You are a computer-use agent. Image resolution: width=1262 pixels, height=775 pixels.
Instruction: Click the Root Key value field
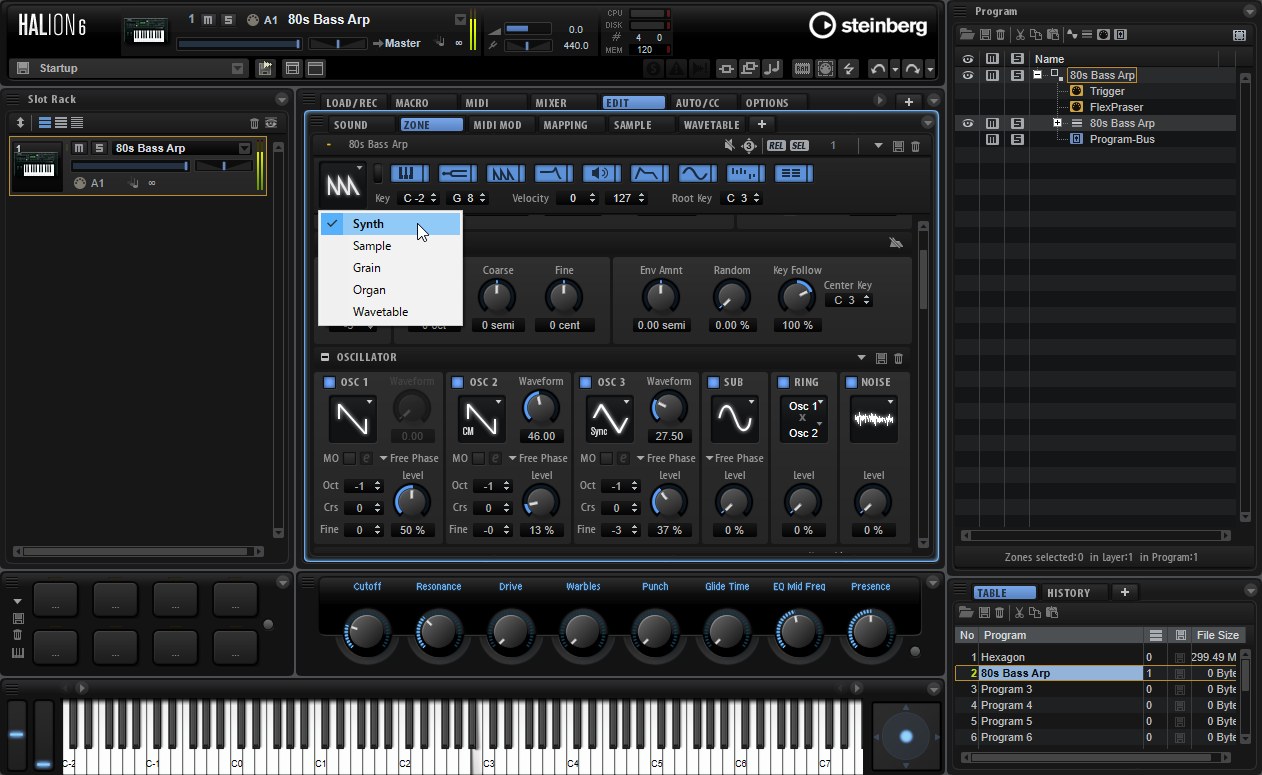(741, 198)
